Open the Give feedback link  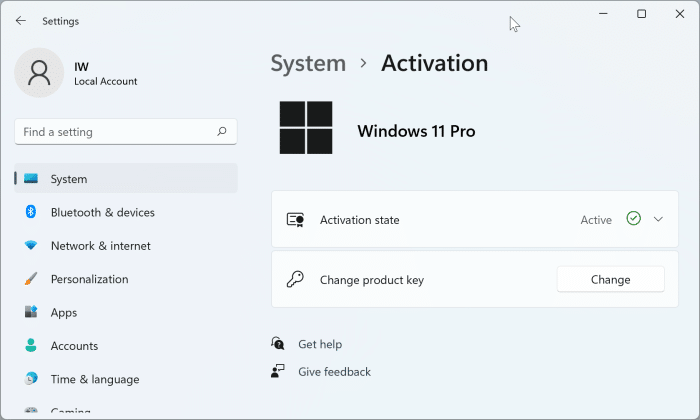[x=334, y=372]
